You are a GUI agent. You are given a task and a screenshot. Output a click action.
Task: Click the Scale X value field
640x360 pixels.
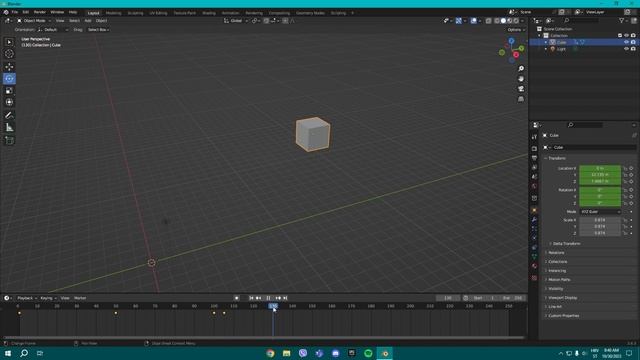point(600,220)
